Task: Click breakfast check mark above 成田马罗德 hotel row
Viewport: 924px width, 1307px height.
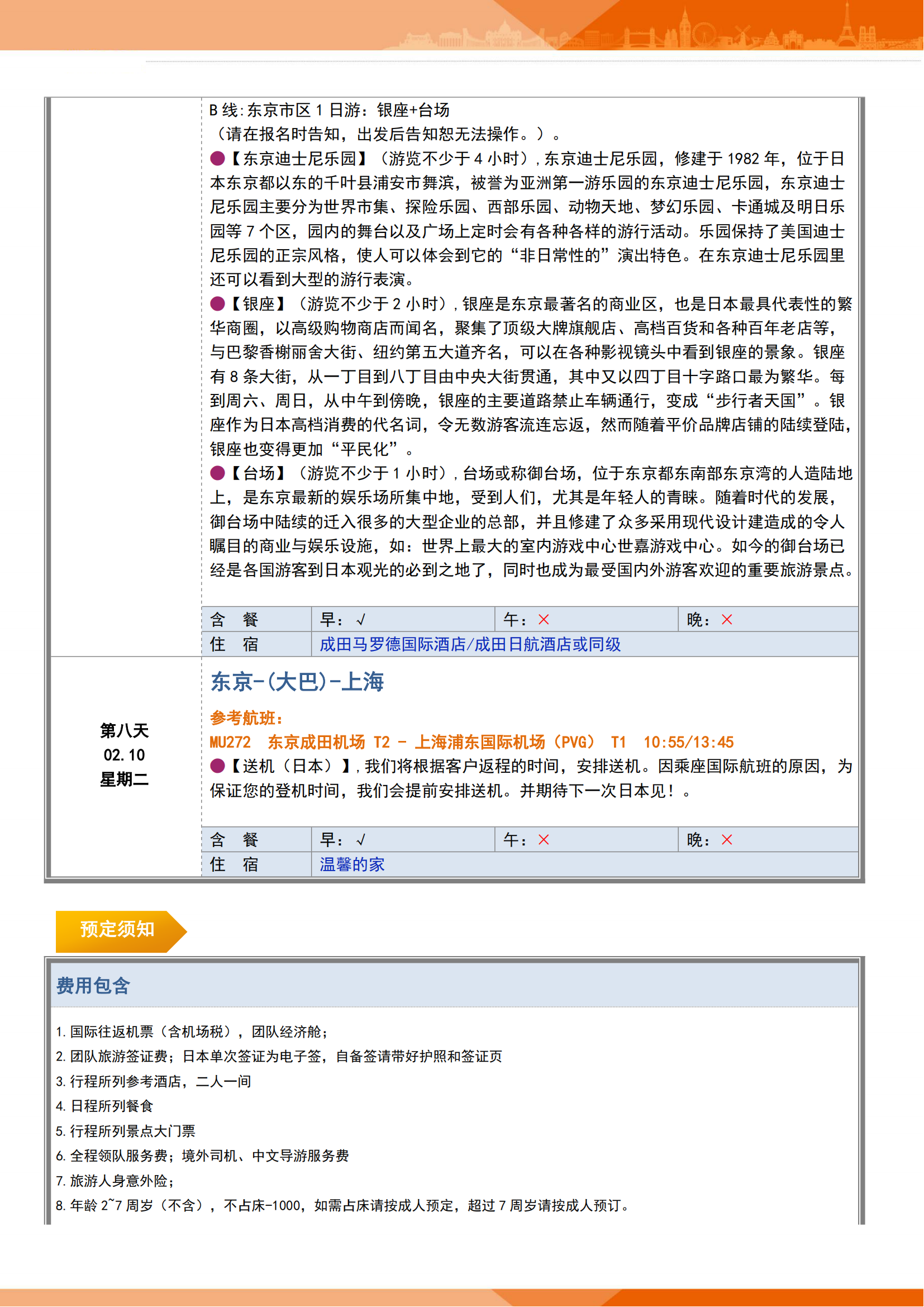Action: tap(361, 620)
